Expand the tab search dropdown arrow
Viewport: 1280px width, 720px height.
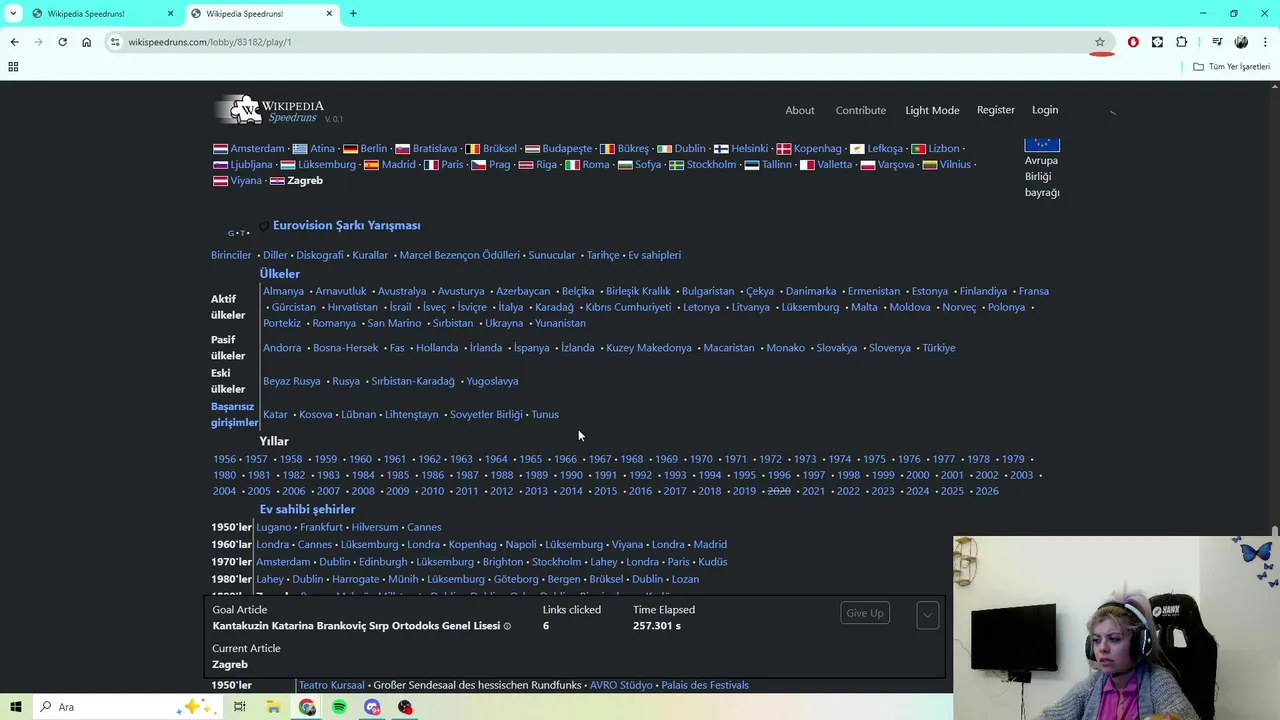tap(13, 14)
